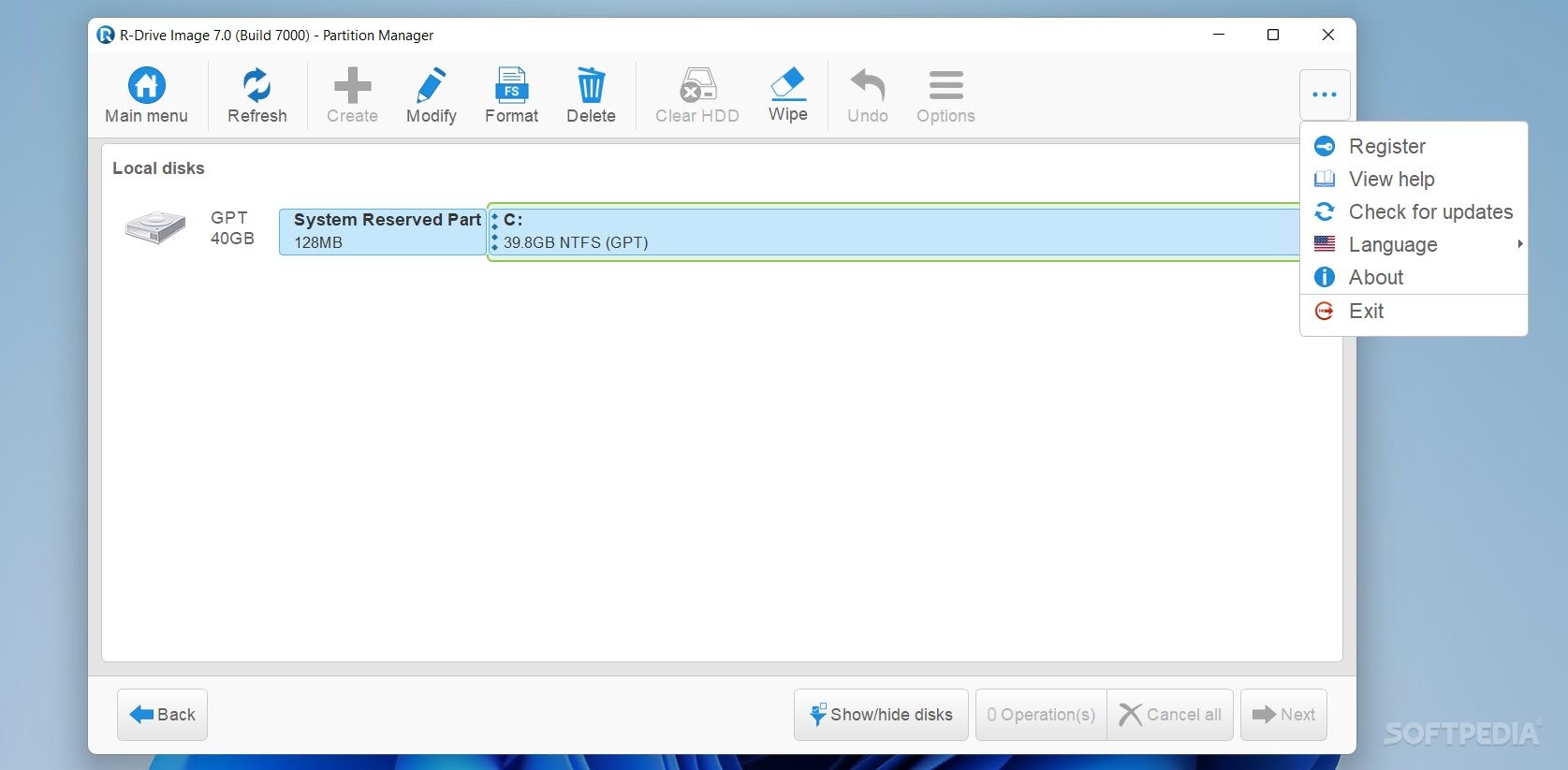Screen dimensions: 1568x770
Task: Refresh the disk list
Action: click(x=256, y=95)
